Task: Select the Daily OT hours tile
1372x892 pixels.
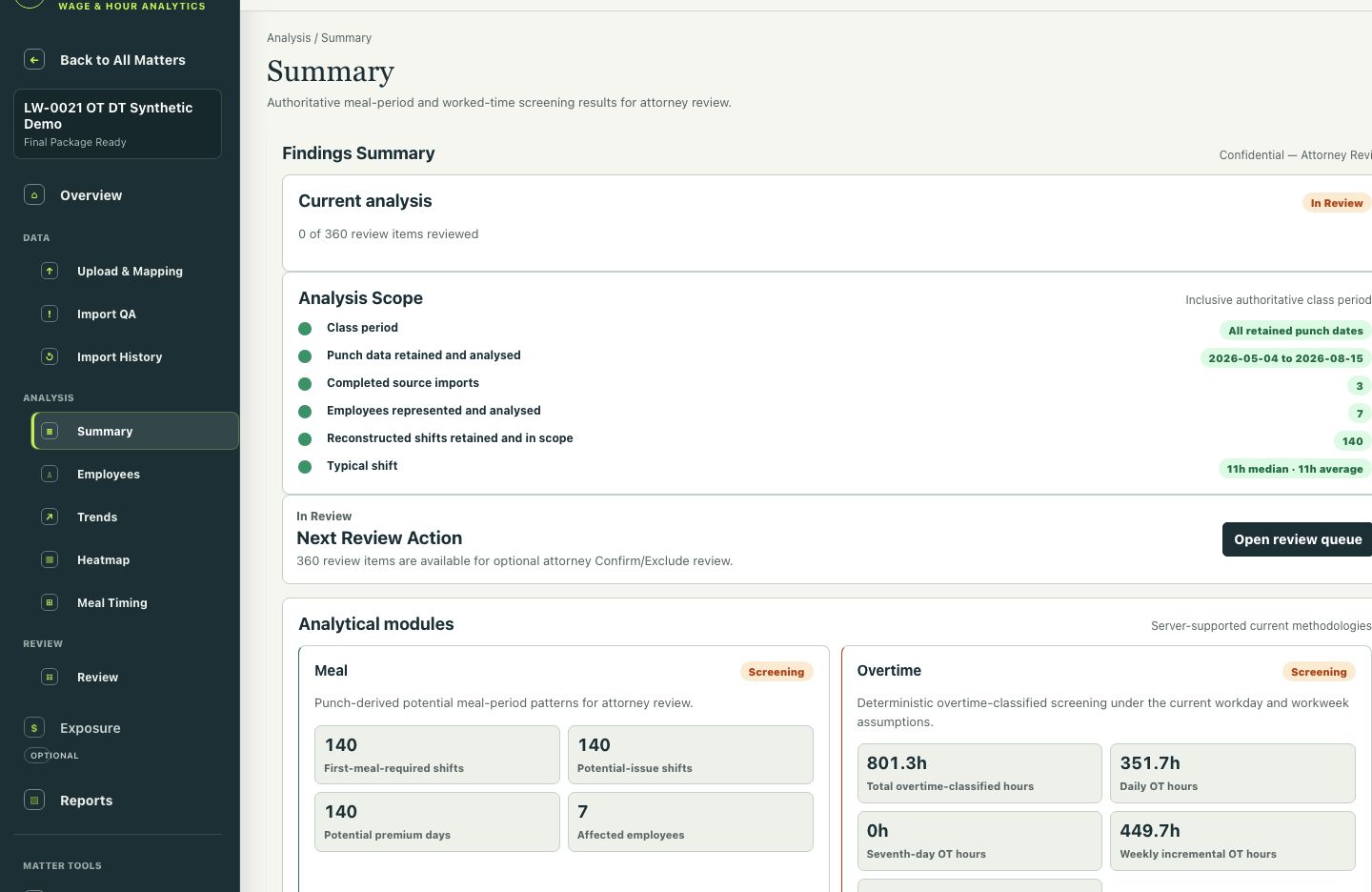Action: point(1233,773)
